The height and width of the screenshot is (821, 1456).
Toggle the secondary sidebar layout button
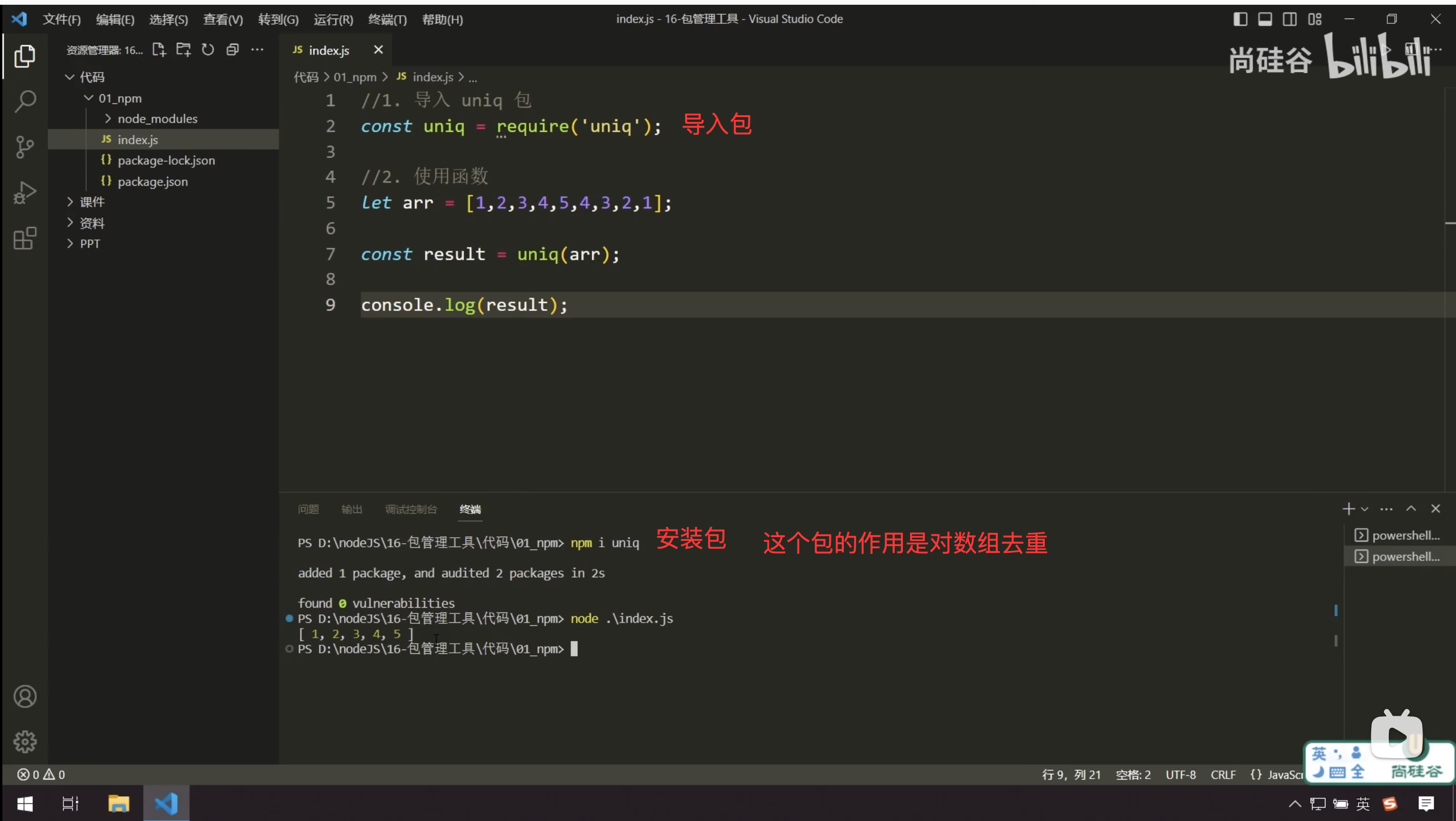pos(1290,19)
